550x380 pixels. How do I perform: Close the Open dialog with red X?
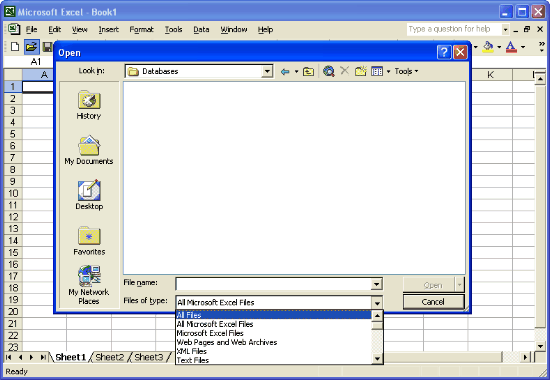pyautogui.click(x=460, y=53)
